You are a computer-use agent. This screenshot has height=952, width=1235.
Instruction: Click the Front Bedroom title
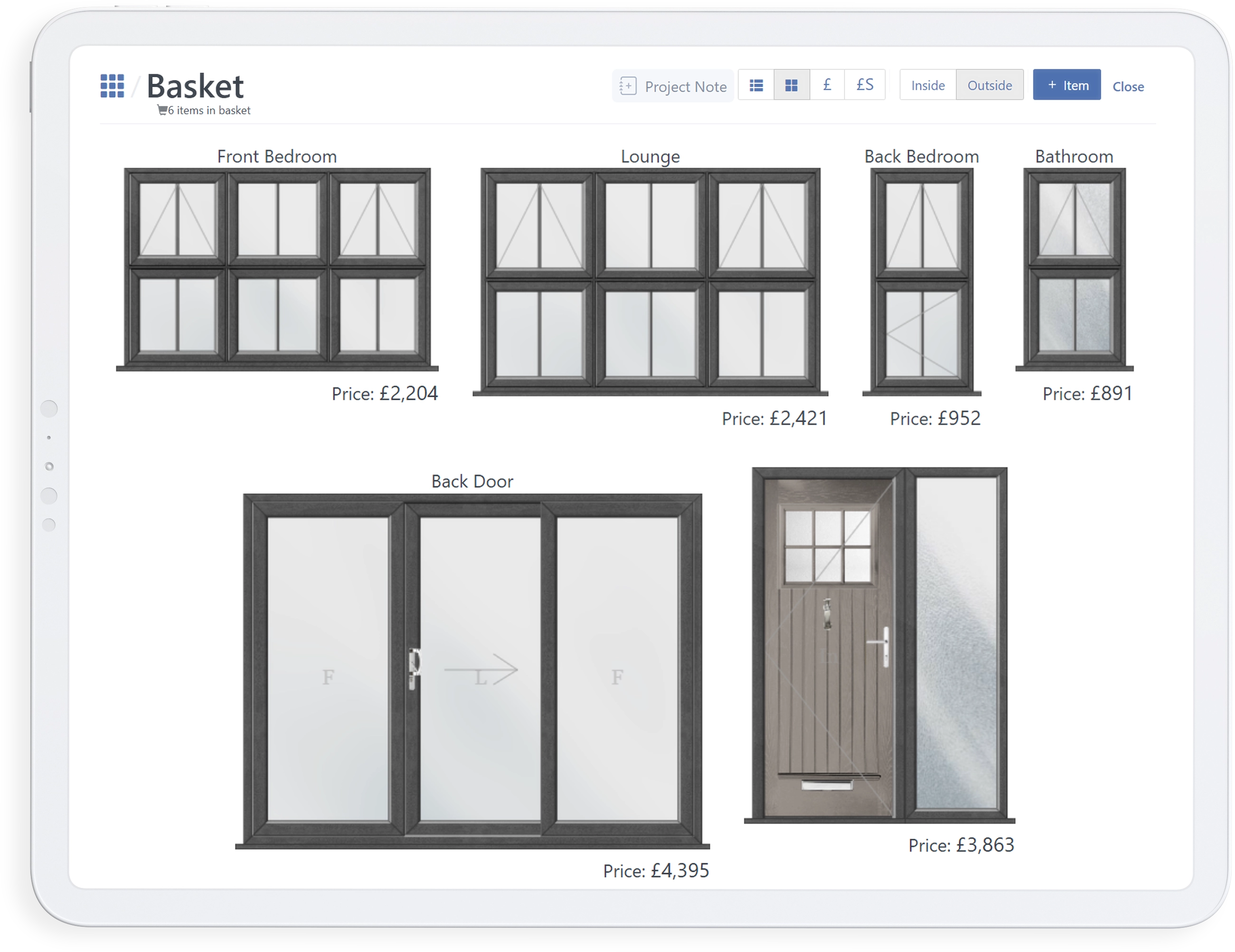277,156
